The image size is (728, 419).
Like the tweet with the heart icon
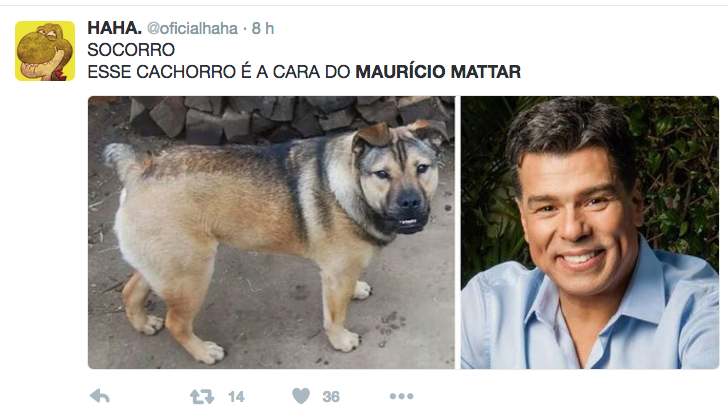301,396
